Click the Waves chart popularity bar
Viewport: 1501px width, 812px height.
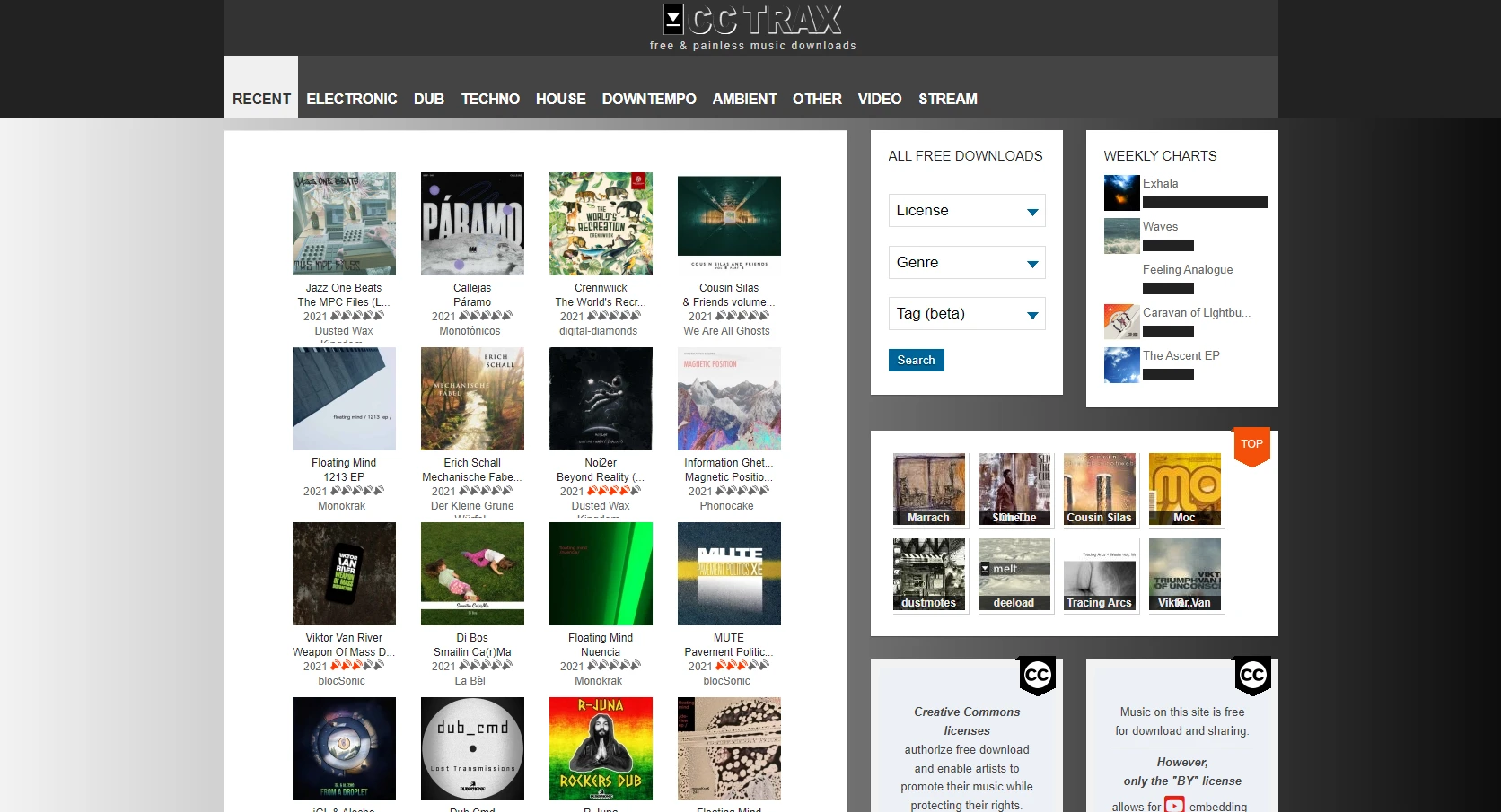pos(1168,246)
